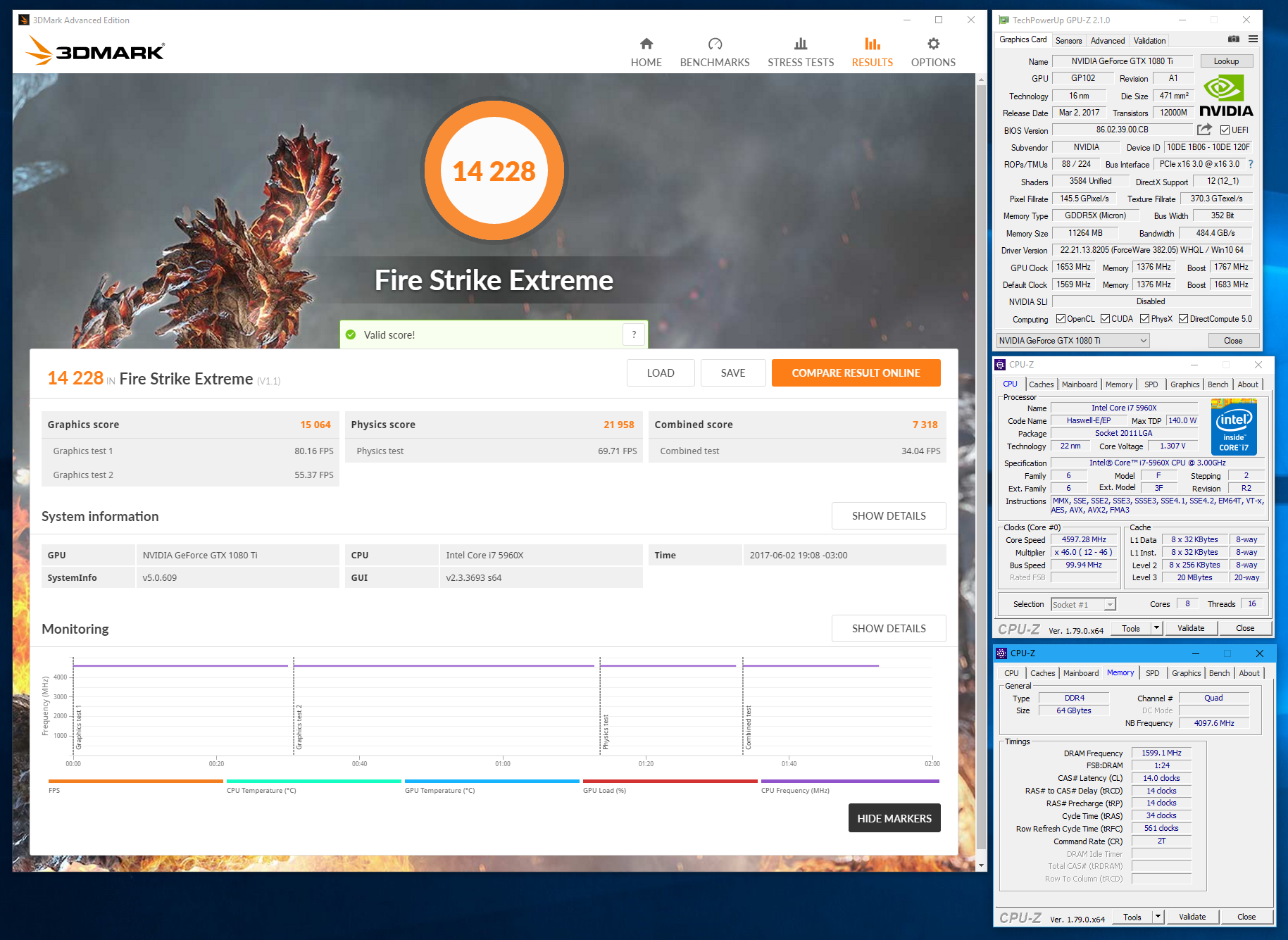The width and height of the screenshot is (1288, 940).
Task: Click the Lookup button in GPU-Z
Action: click(1226, 61)
